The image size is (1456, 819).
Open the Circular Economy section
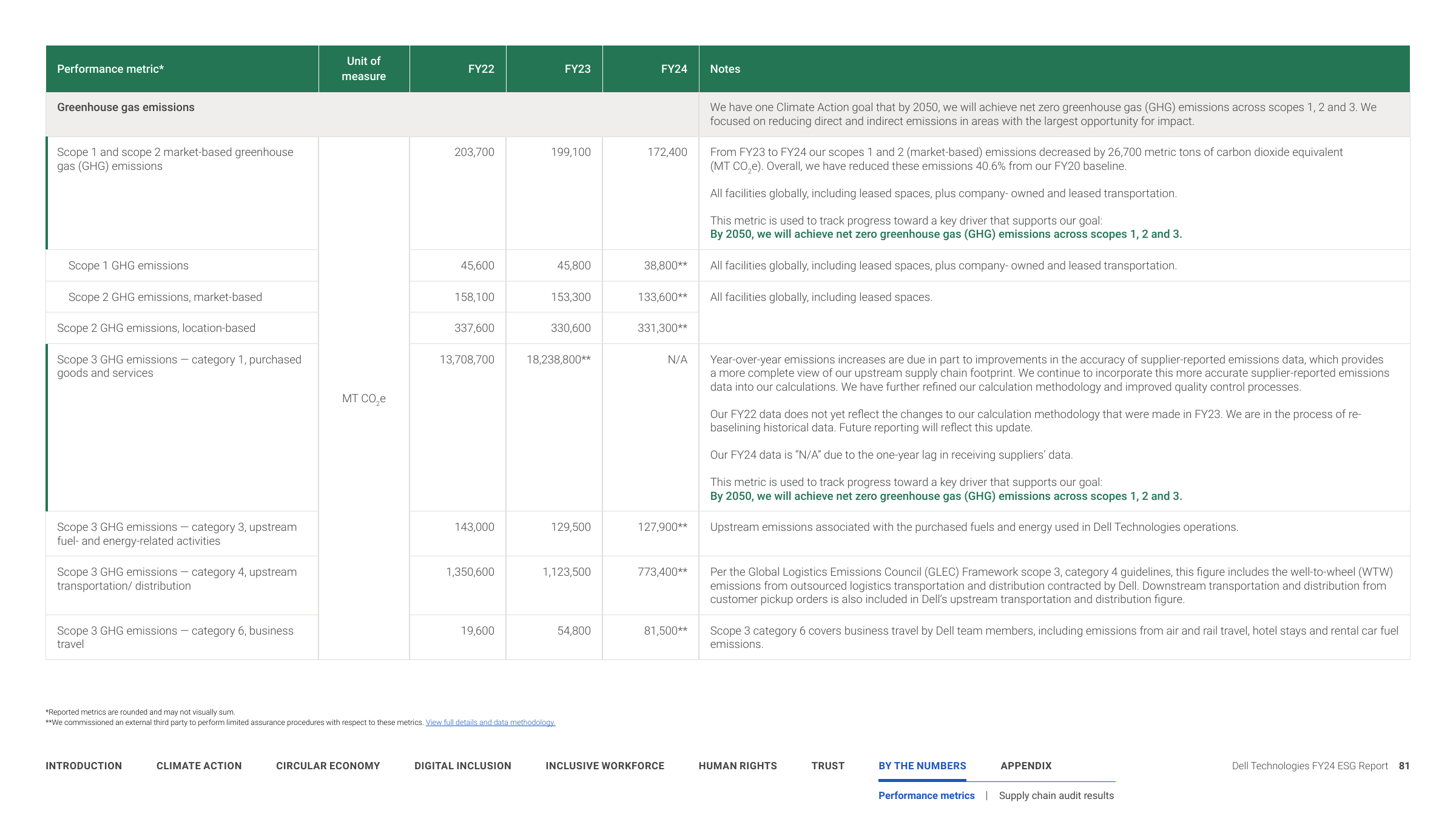pos(328,766)
